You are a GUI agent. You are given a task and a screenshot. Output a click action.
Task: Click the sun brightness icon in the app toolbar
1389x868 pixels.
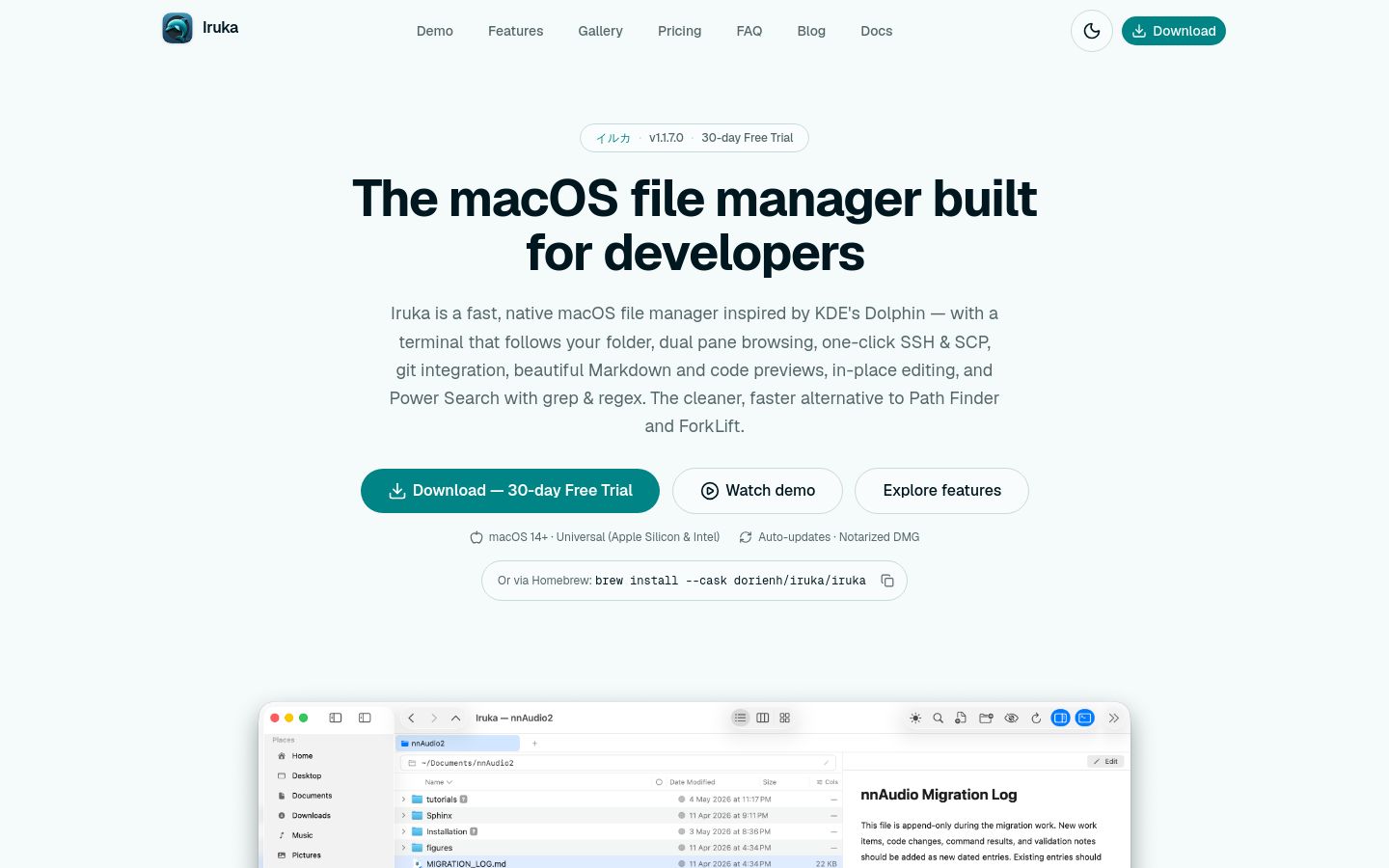tap(915, 718)
